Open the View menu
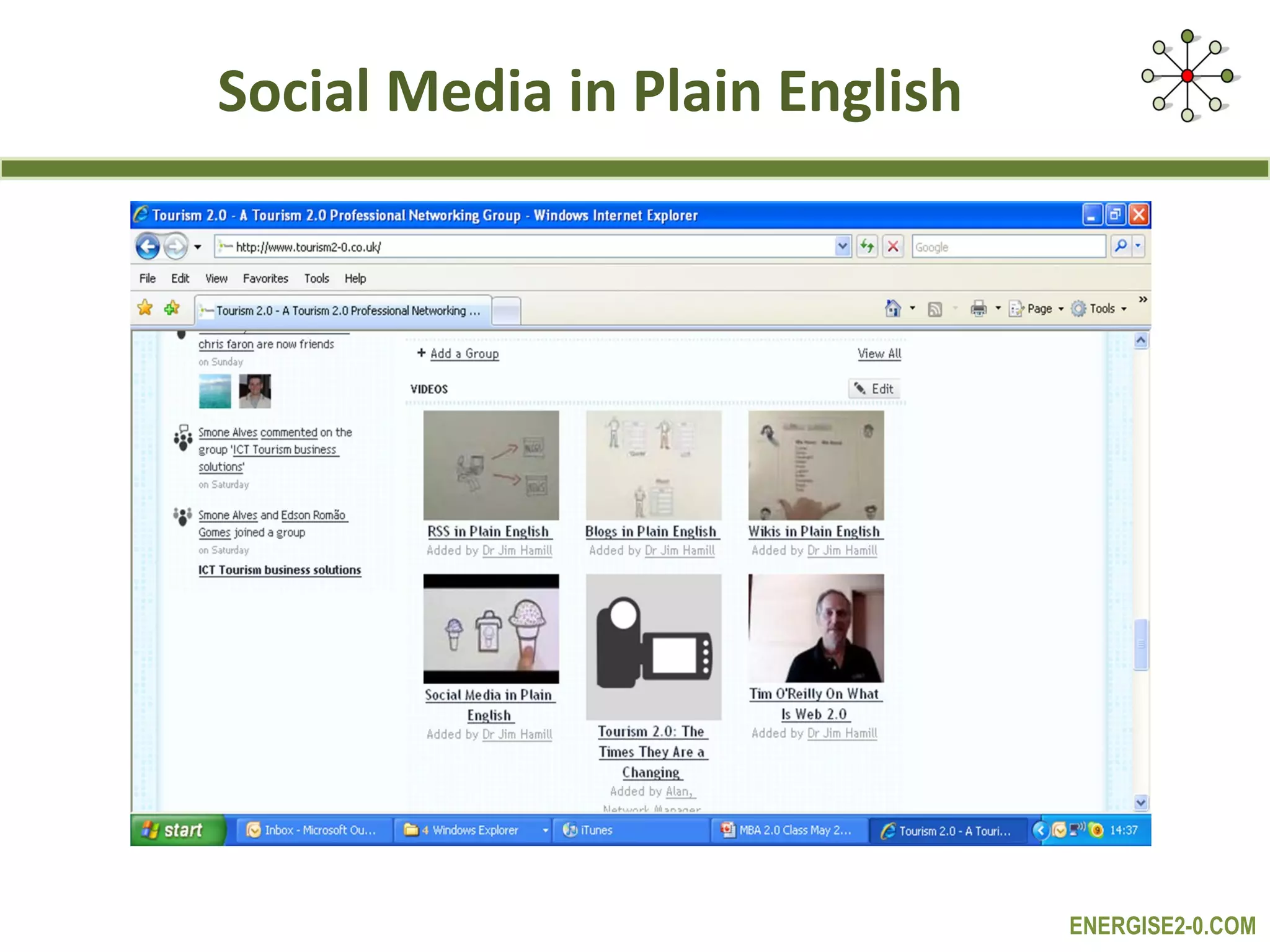The image size is (1270, 952). pos(216,278)
